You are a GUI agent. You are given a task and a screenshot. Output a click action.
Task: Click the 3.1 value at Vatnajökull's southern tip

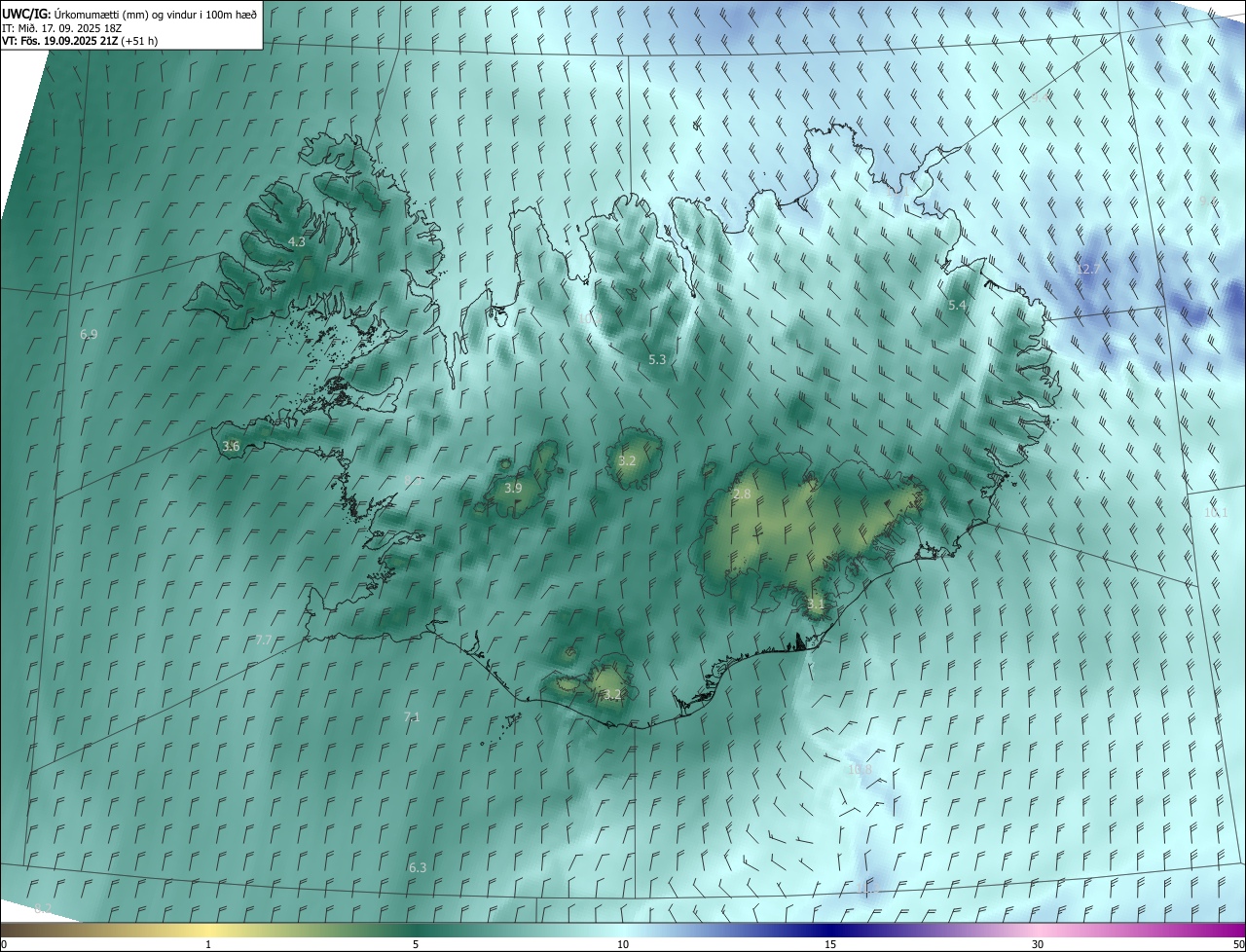coord(816,604)
